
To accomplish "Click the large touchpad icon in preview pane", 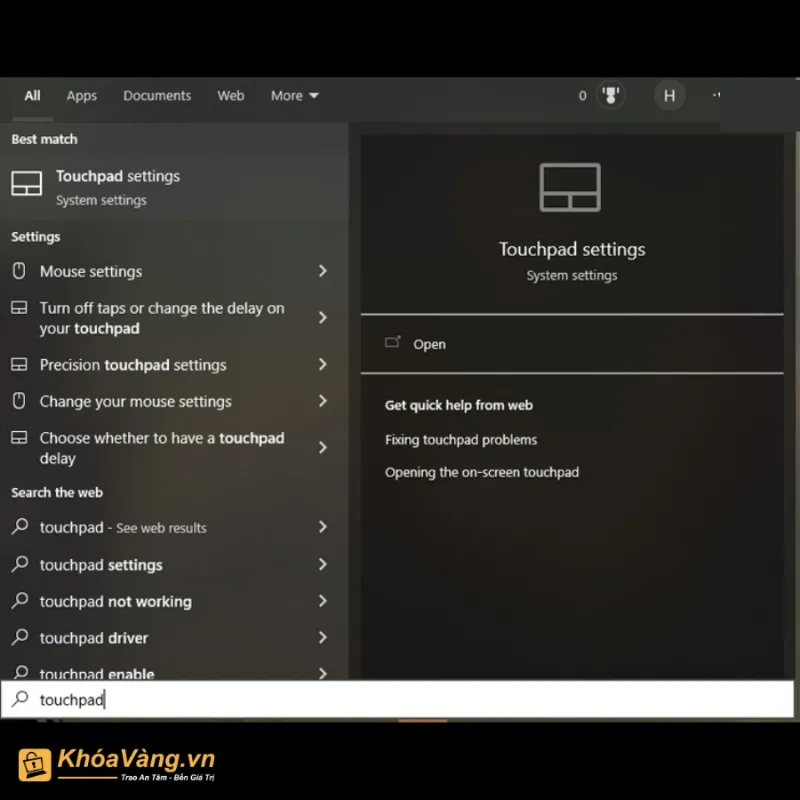I will pyautogui.click(x=570, y=187).
